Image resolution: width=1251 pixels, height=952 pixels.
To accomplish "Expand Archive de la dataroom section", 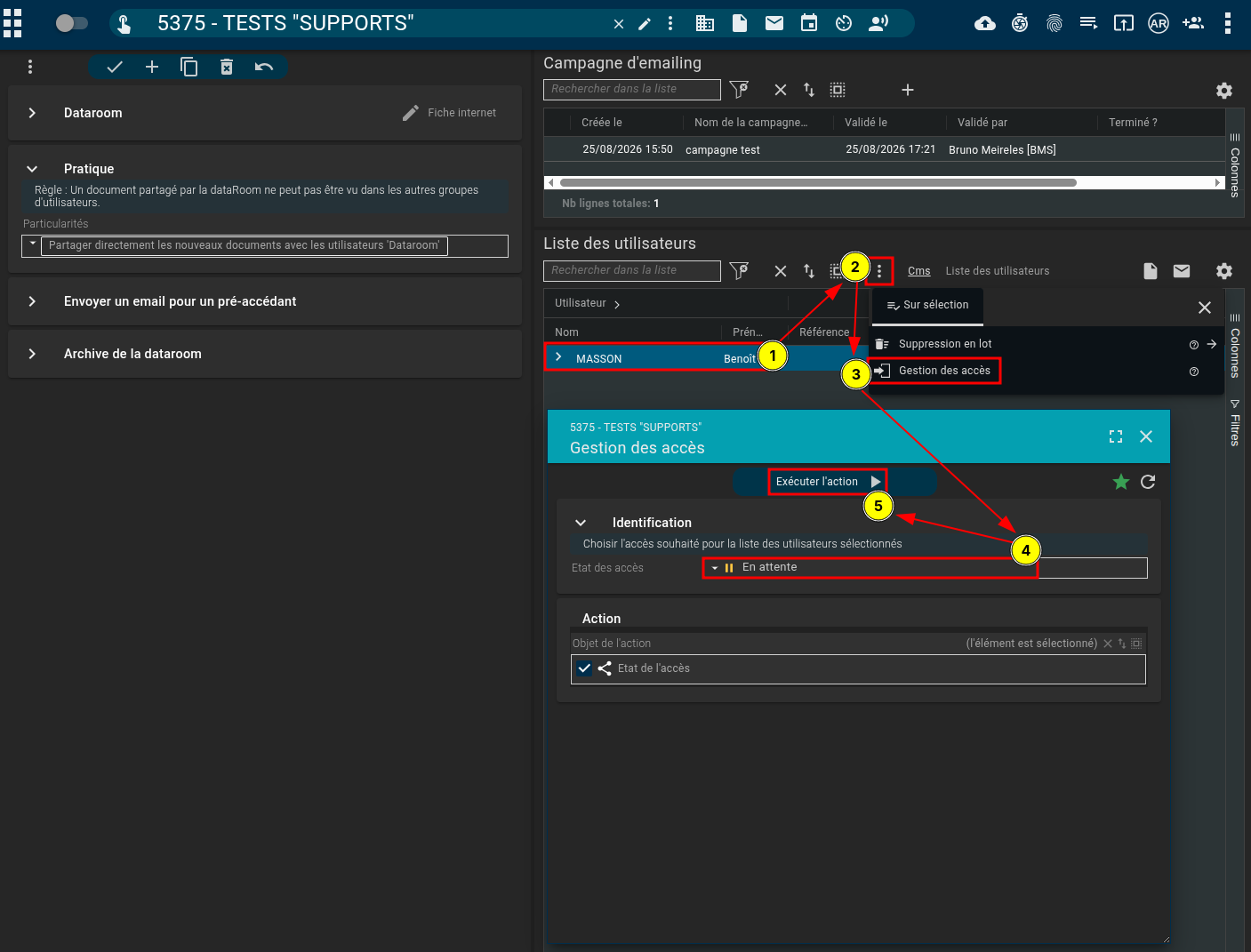I will [x=32, y=354].
